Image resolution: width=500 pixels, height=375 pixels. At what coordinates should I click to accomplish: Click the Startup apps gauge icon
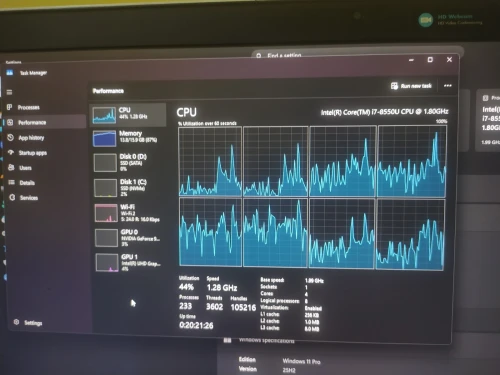[11, 152]
